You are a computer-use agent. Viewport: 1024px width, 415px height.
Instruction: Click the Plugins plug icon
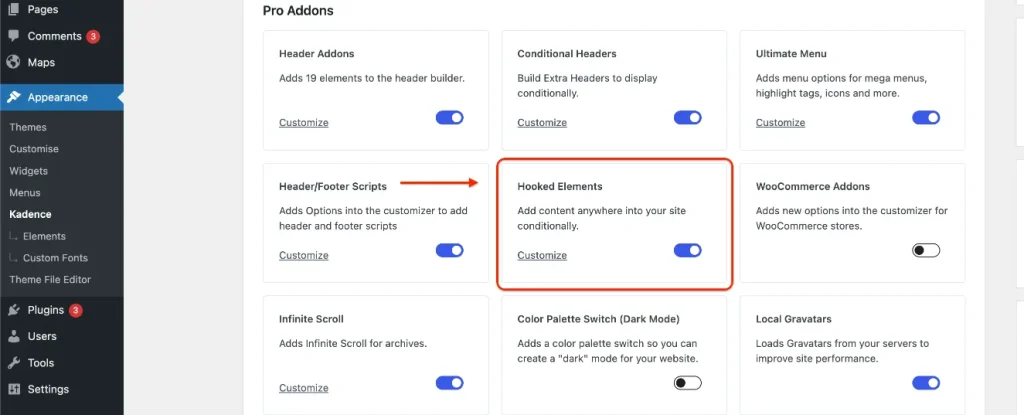[x=13, y=310]
